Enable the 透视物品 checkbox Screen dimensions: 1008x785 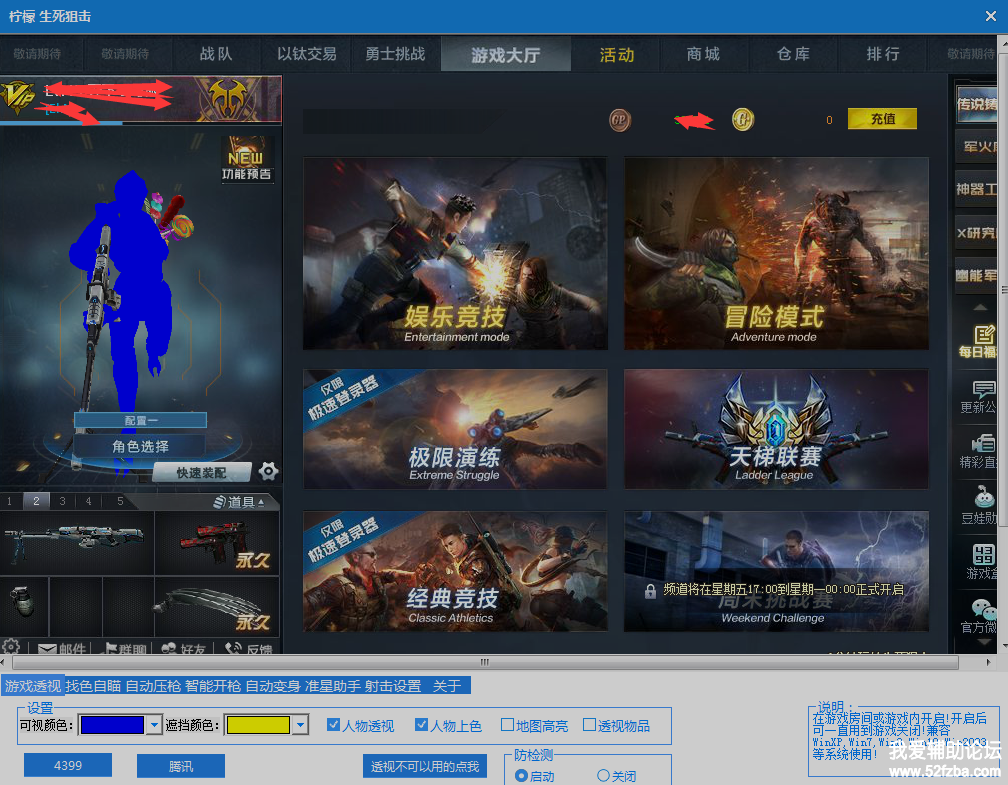pos(589,725)
